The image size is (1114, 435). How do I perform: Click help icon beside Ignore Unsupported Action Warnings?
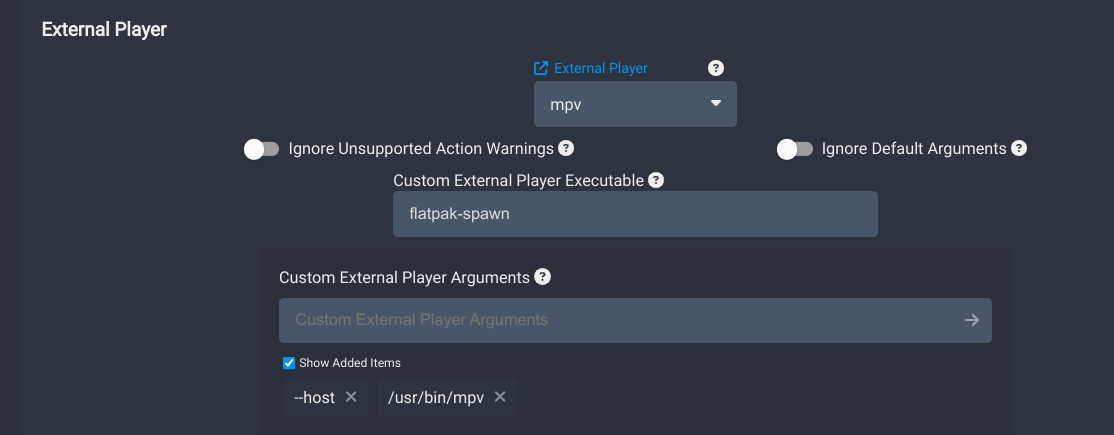click(x=566, y=149)
